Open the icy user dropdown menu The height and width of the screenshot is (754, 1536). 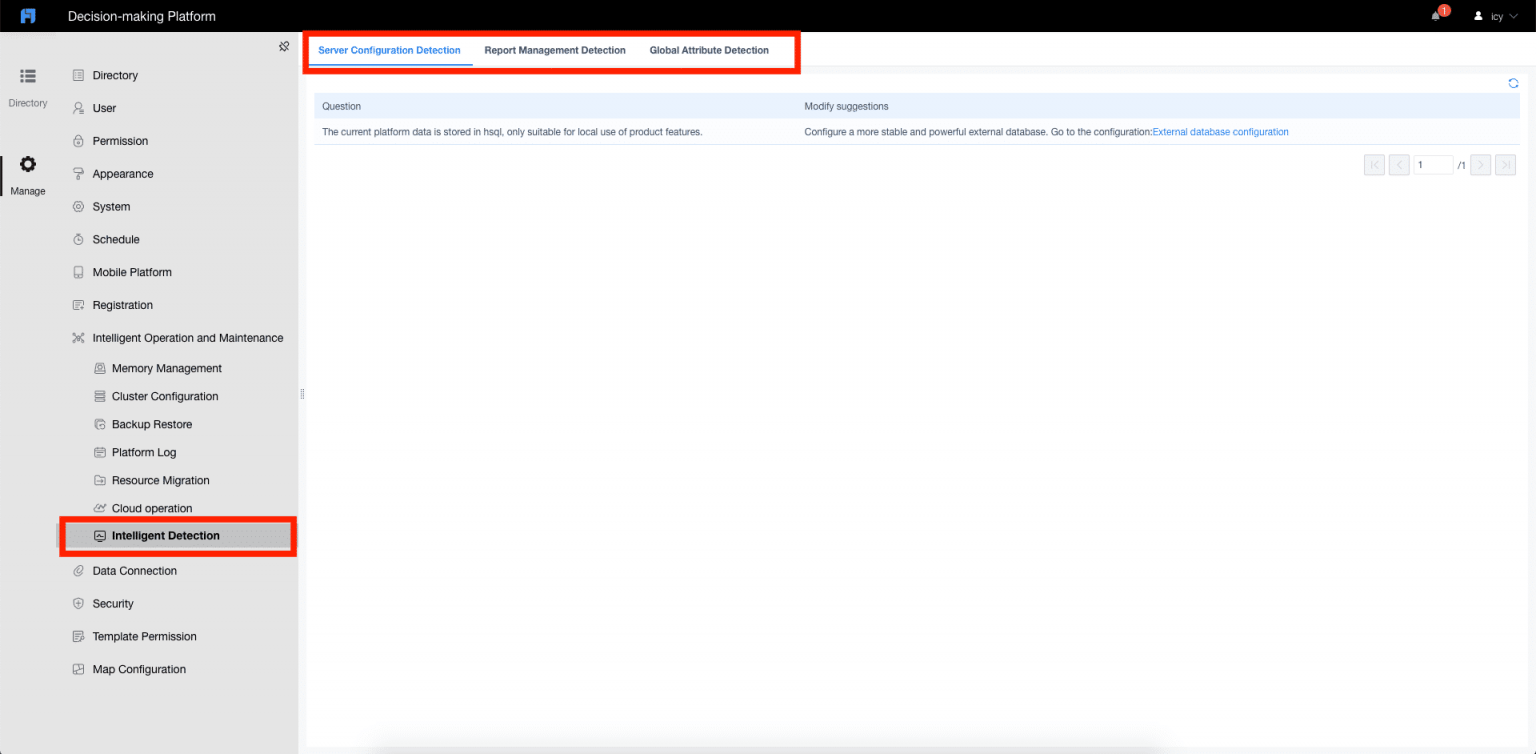(1497, 16)
